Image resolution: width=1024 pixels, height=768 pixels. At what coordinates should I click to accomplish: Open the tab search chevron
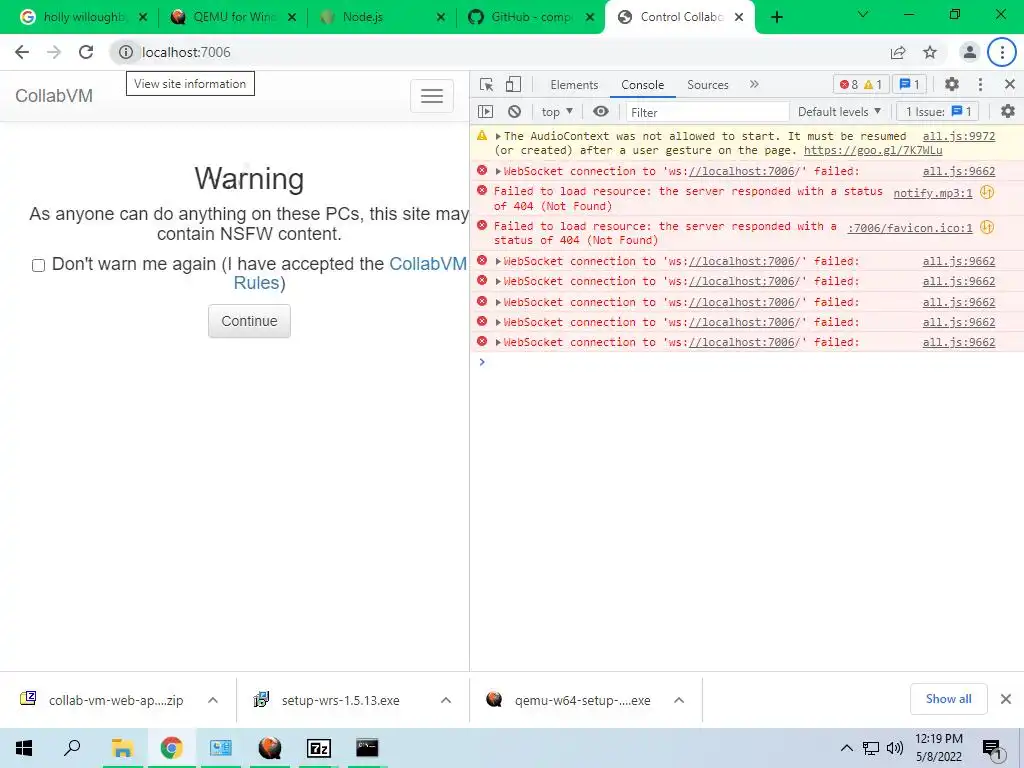863,14
